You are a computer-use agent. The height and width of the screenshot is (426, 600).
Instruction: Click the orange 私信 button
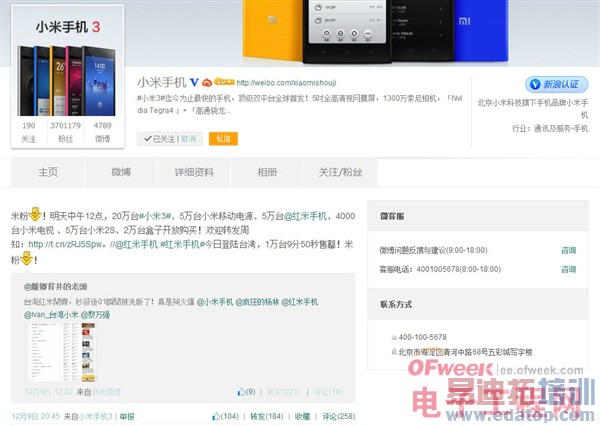pos(223,139)
